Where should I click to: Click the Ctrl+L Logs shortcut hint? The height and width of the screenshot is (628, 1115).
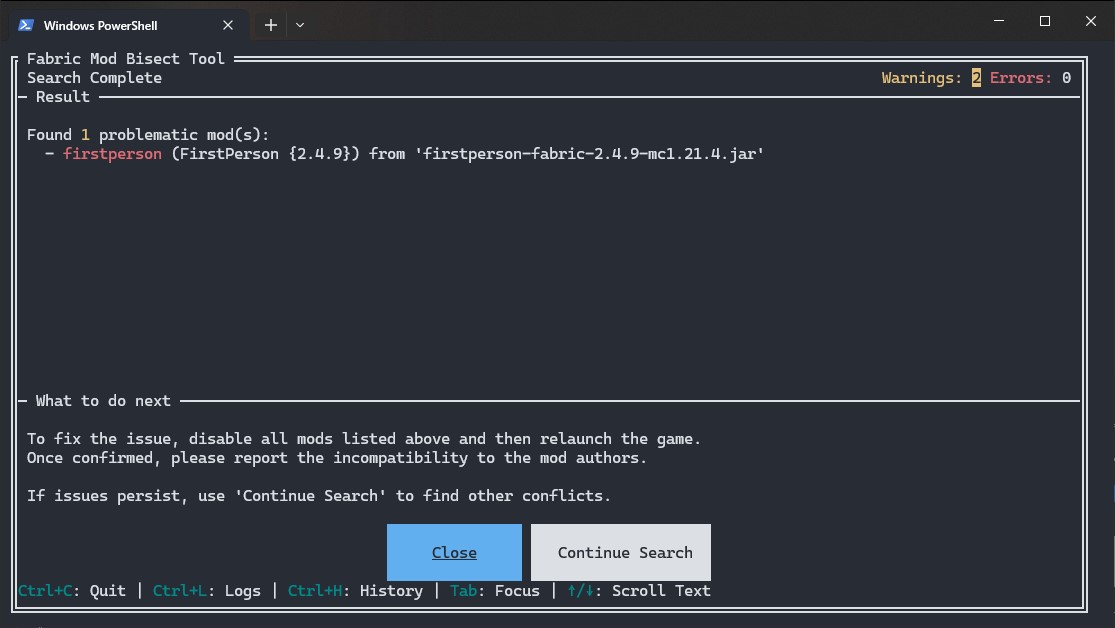(x=207, y=590)
